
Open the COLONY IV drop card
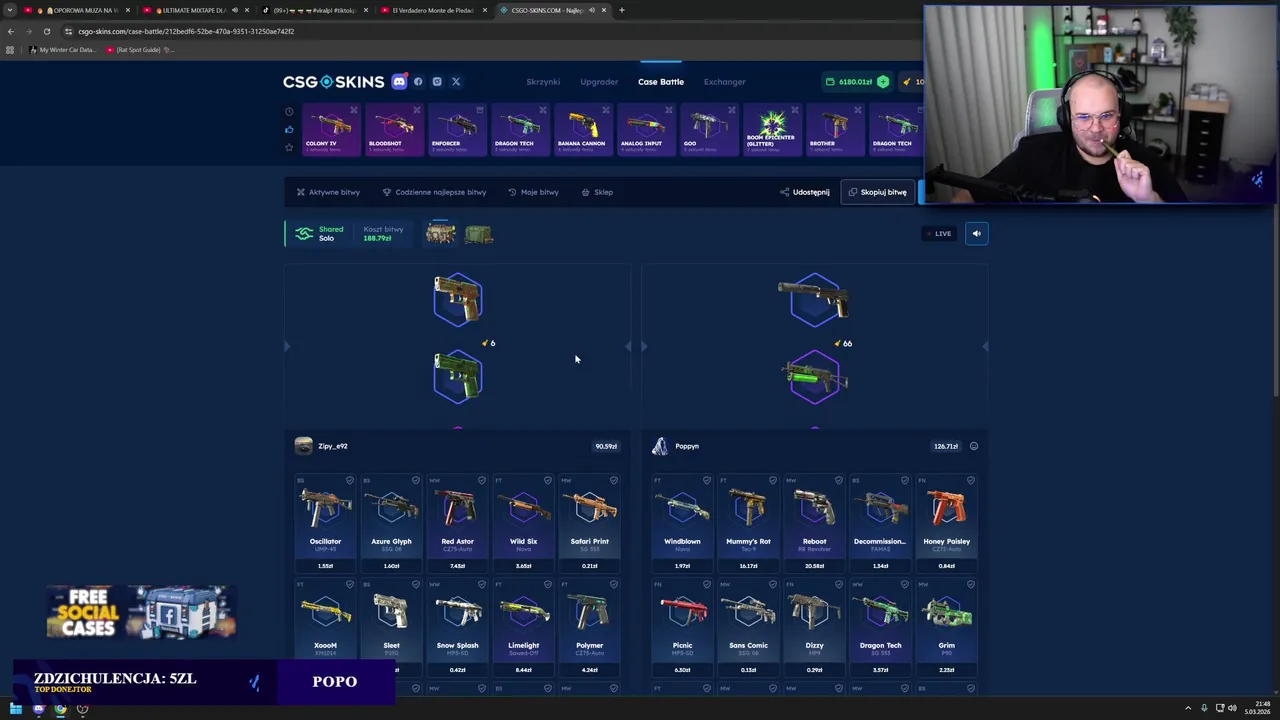pos(329,130)
